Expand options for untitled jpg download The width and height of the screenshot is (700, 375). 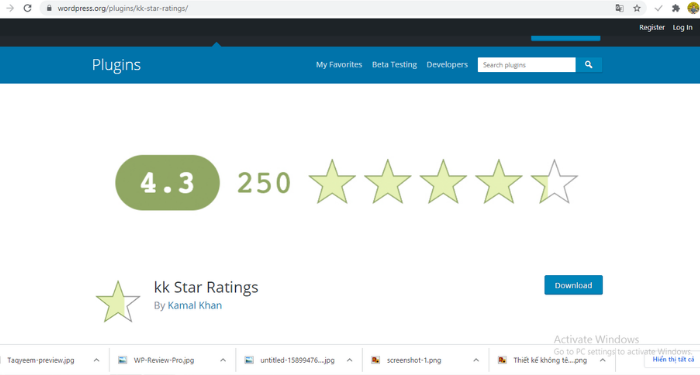(350, 360)
